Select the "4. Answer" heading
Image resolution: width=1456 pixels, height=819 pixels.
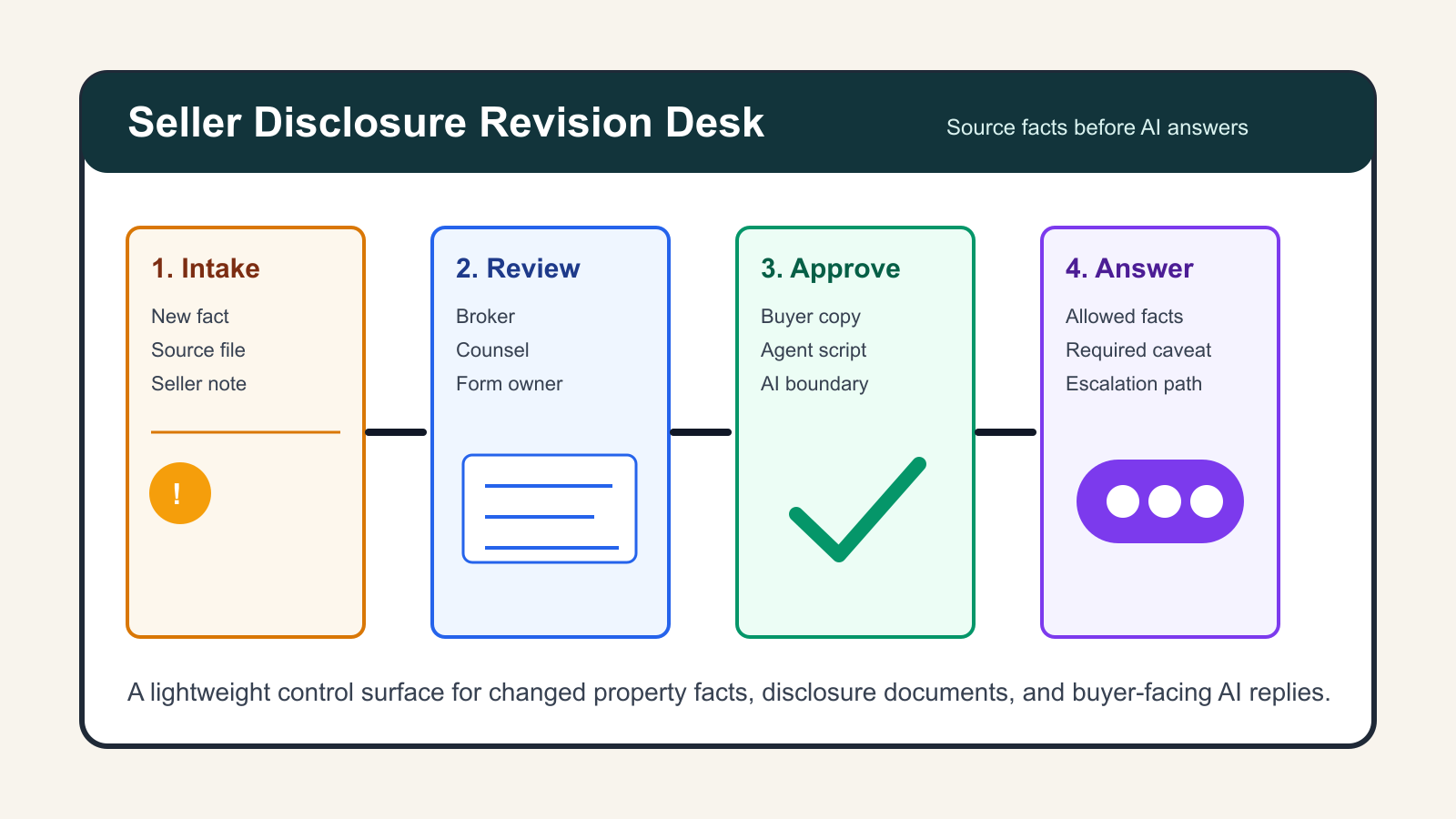[1129, 268]
